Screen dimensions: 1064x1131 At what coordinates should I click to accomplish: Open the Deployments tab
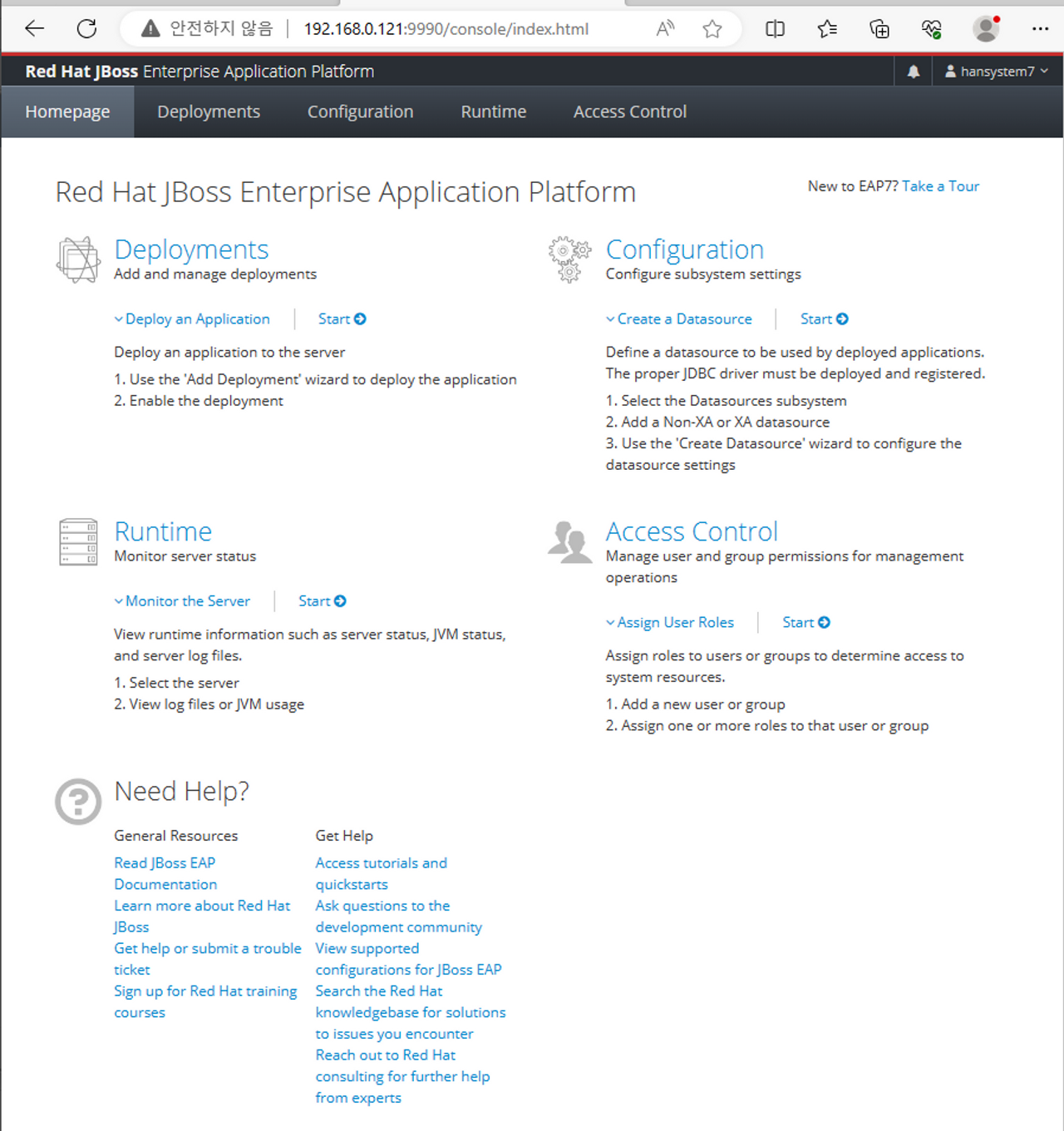point(209,111)
